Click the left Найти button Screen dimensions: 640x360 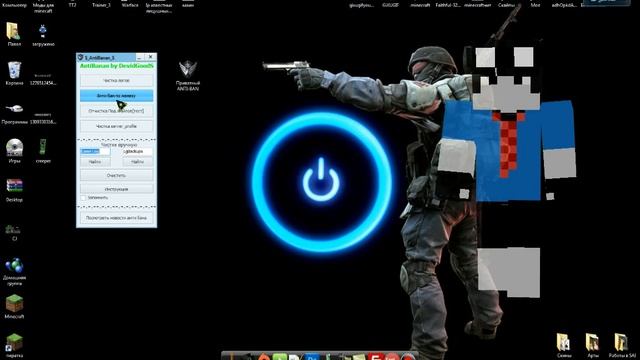[x=95, y=162]
